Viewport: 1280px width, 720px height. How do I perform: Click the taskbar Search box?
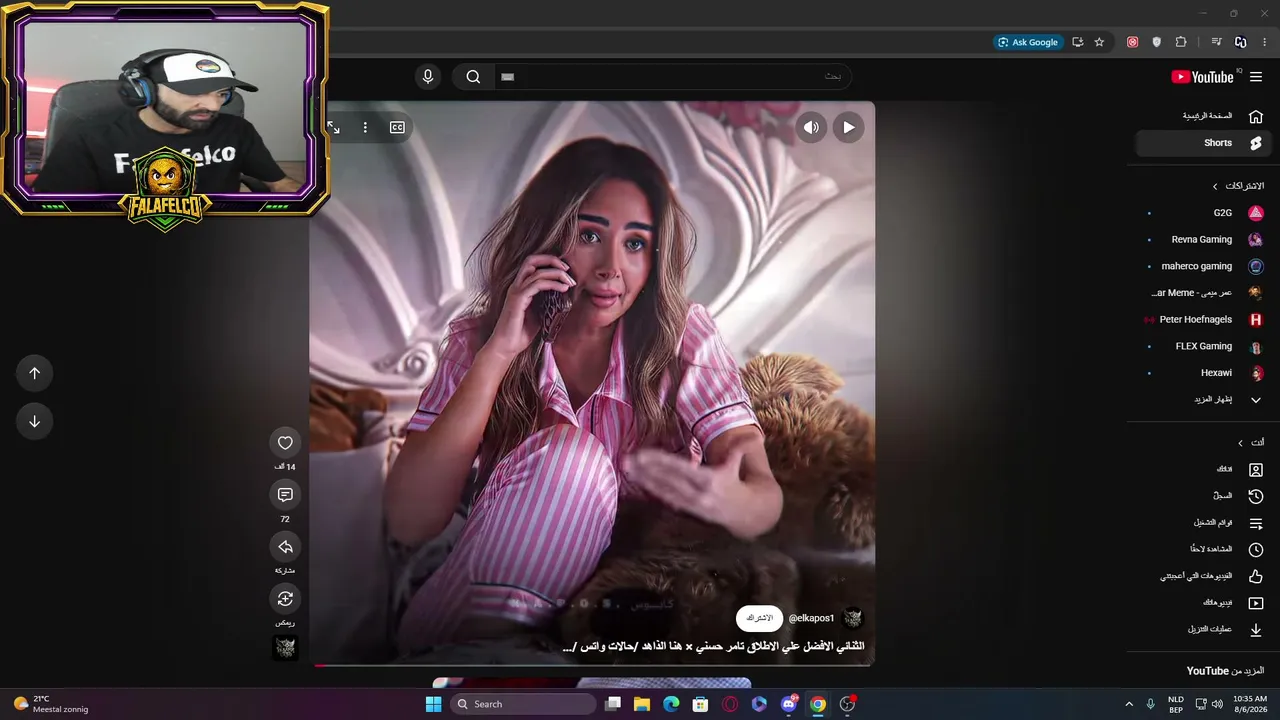[x=522, y=704]
